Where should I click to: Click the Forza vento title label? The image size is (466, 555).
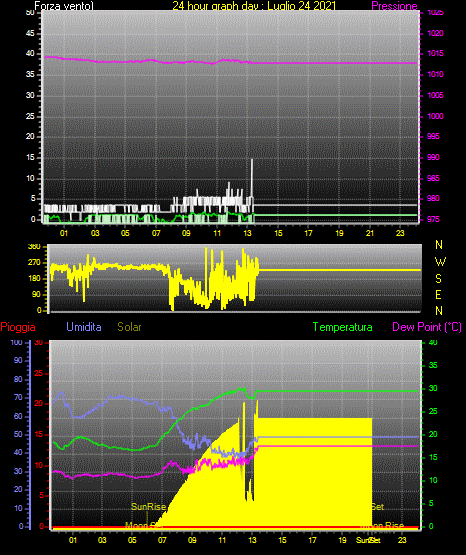64,6
